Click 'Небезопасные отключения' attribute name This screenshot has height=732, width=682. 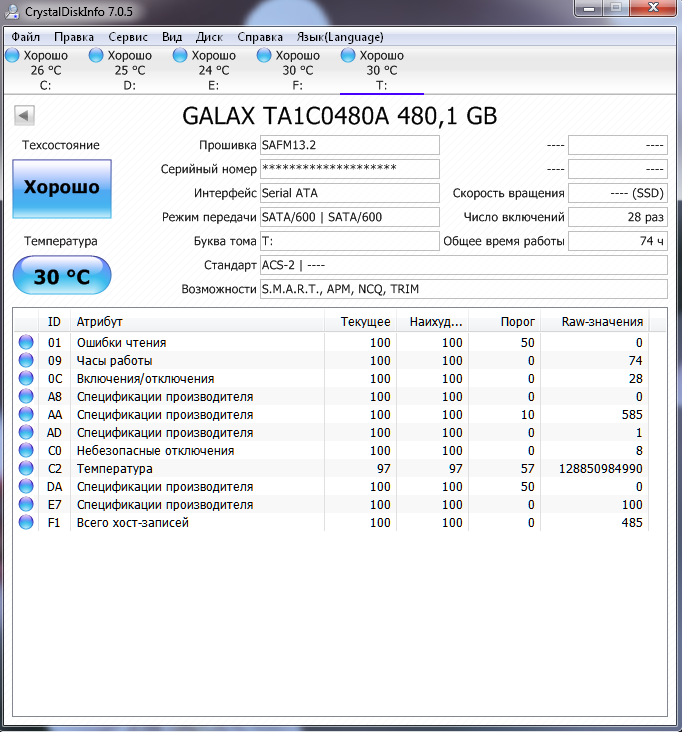point(155,450)
